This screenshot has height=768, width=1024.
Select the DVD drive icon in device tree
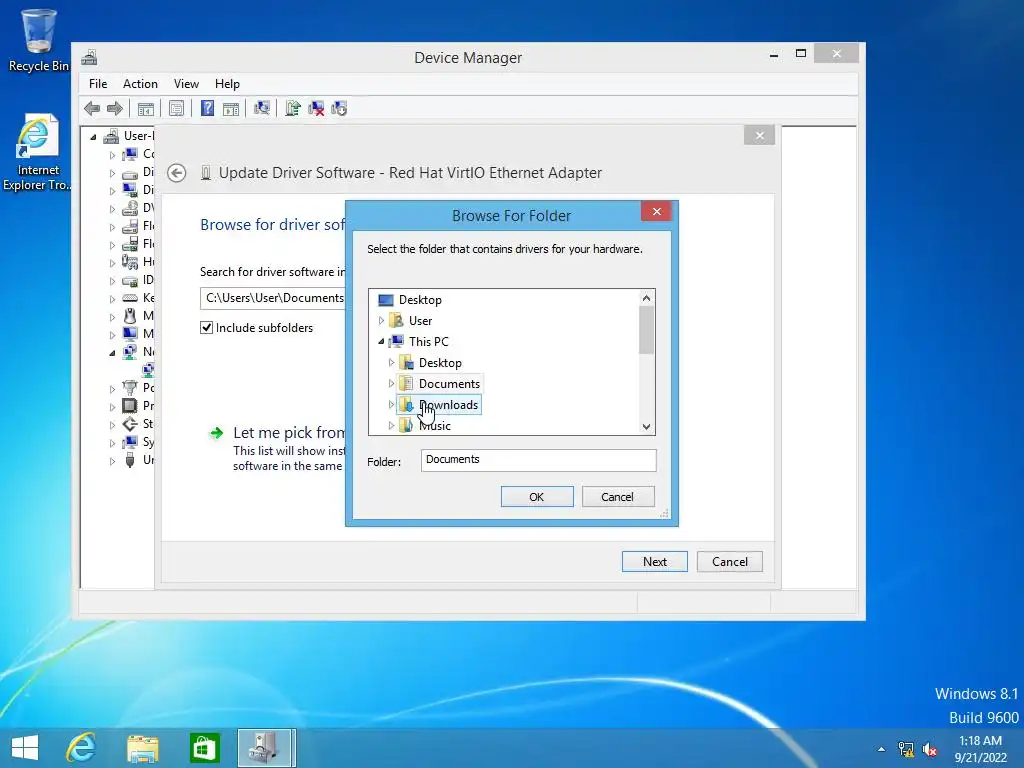pyautogui.click(x=130, y=208)
